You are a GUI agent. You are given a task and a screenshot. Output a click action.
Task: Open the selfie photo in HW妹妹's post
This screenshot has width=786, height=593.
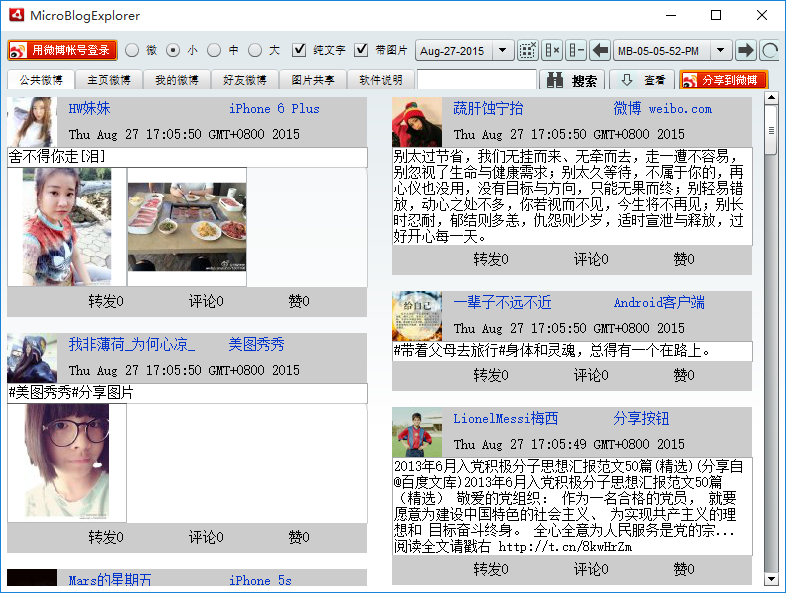pyautogui.click(x=67, y=227)
